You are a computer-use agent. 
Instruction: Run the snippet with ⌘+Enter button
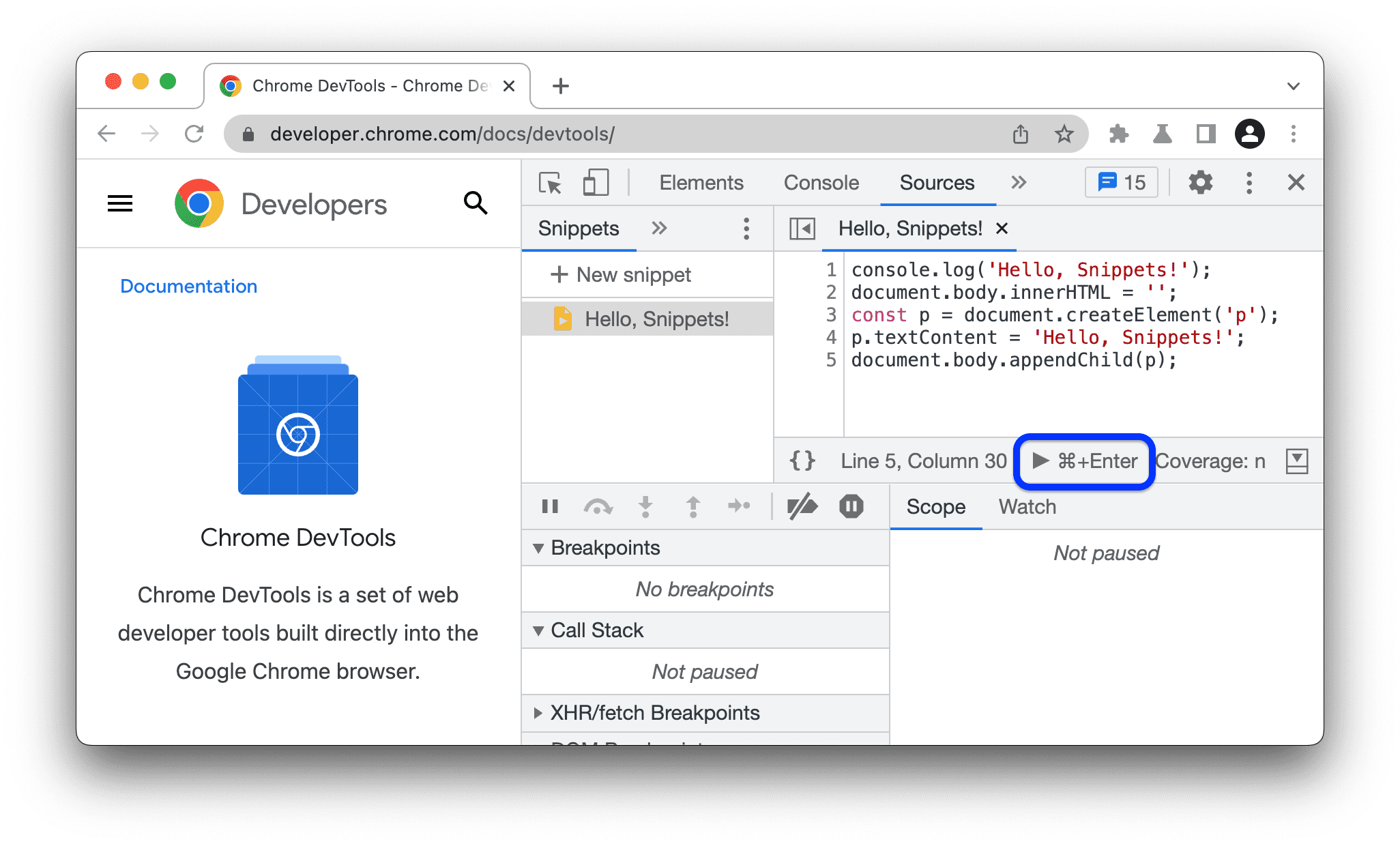1085,461
